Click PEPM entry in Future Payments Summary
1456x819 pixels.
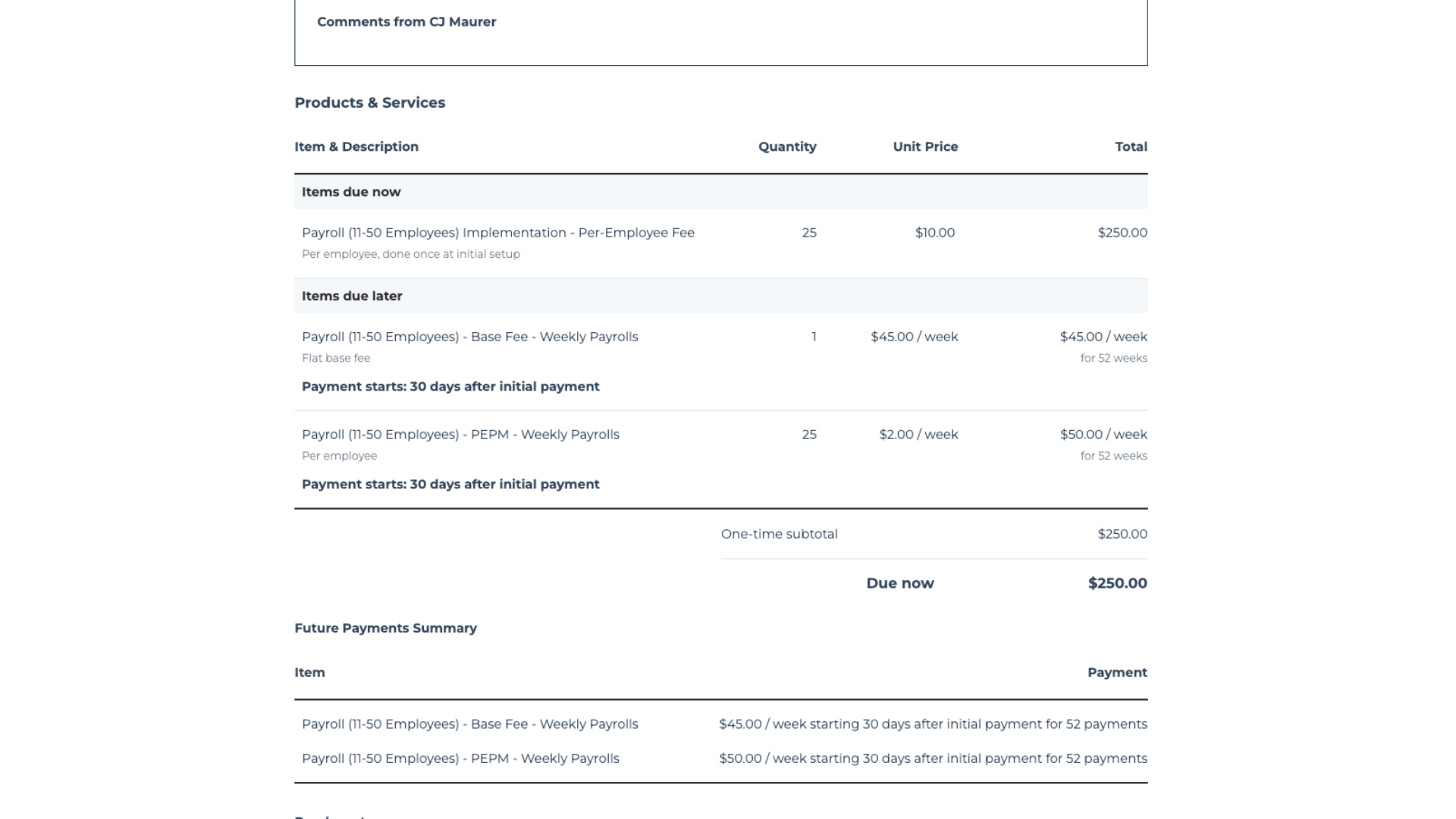point(460,758)
